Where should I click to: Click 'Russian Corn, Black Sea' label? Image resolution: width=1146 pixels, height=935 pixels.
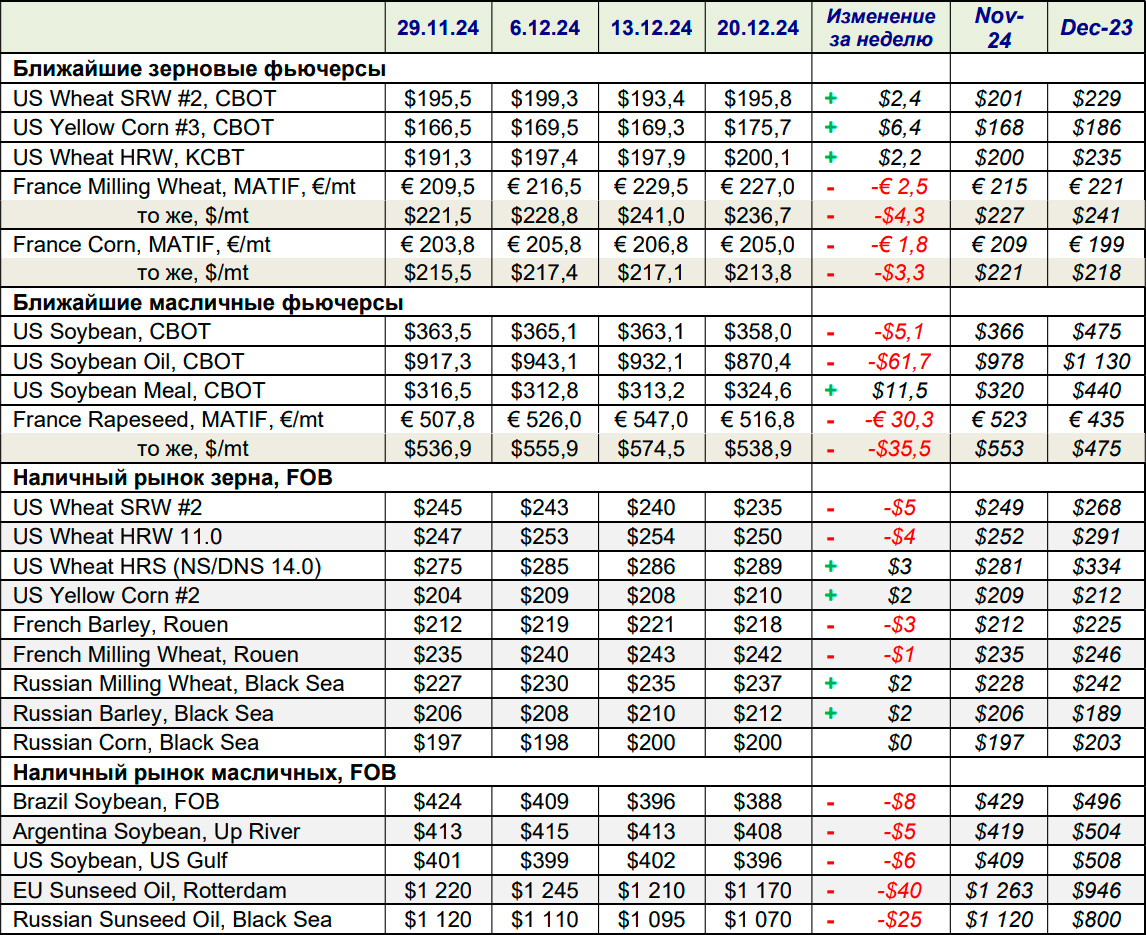click(136, 743)
